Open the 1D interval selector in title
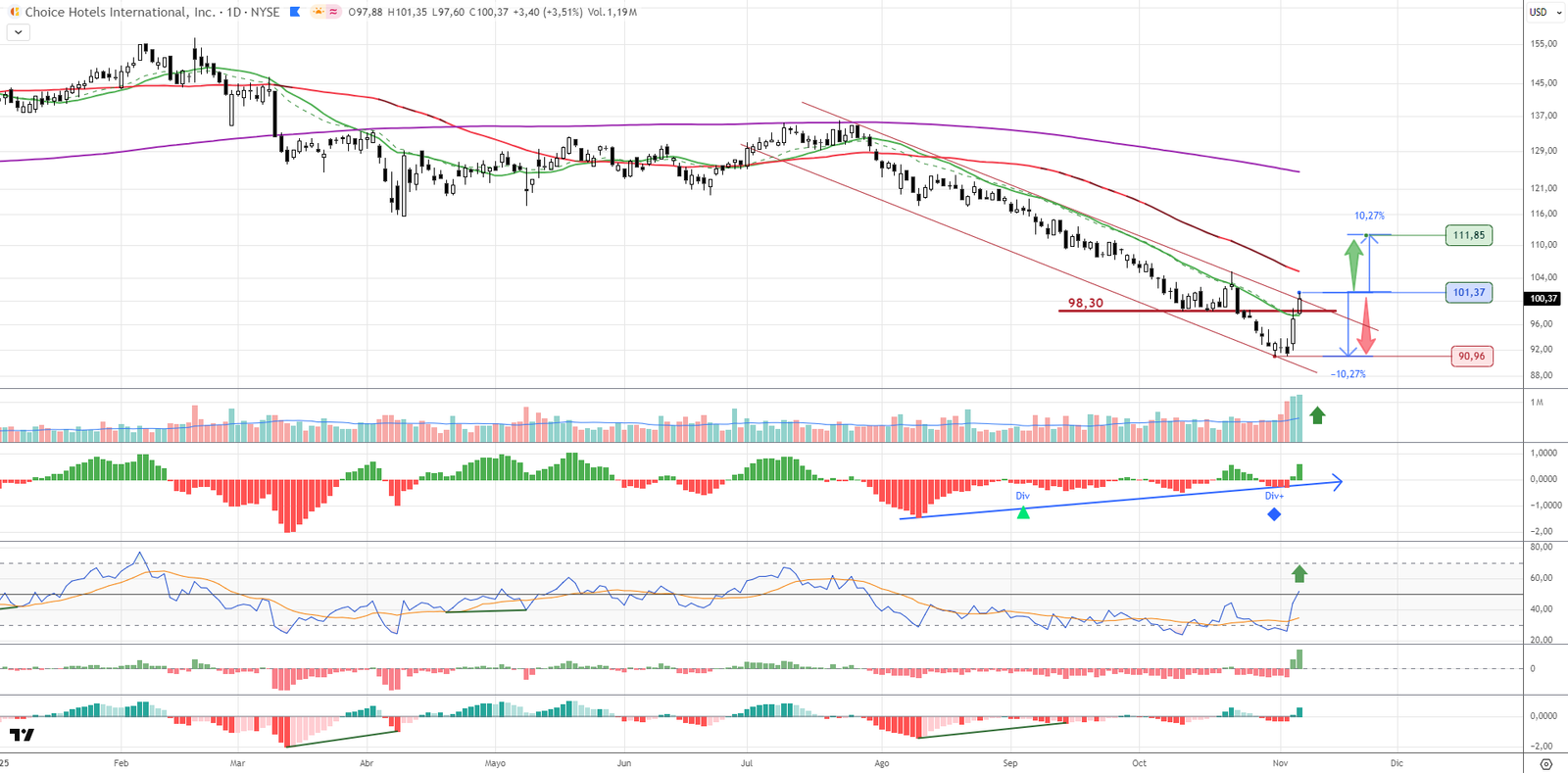 coord(233,12)
